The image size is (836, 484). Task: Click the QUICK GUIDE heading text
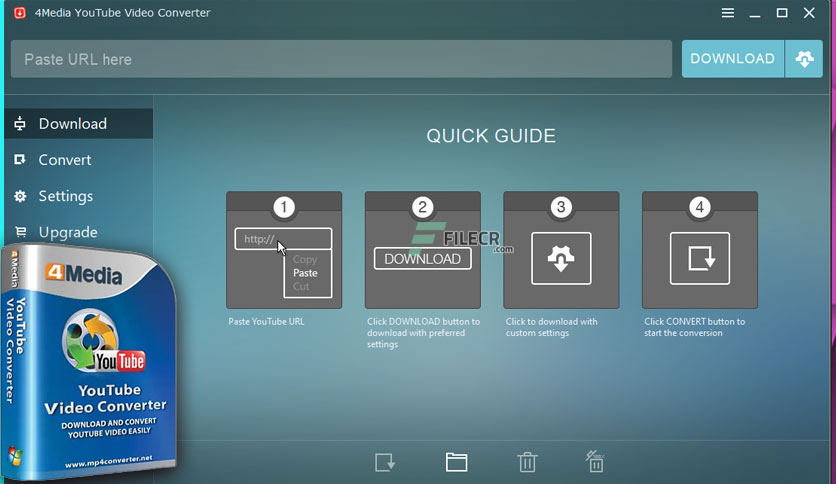pyautogui.click(x=491, y=136)
